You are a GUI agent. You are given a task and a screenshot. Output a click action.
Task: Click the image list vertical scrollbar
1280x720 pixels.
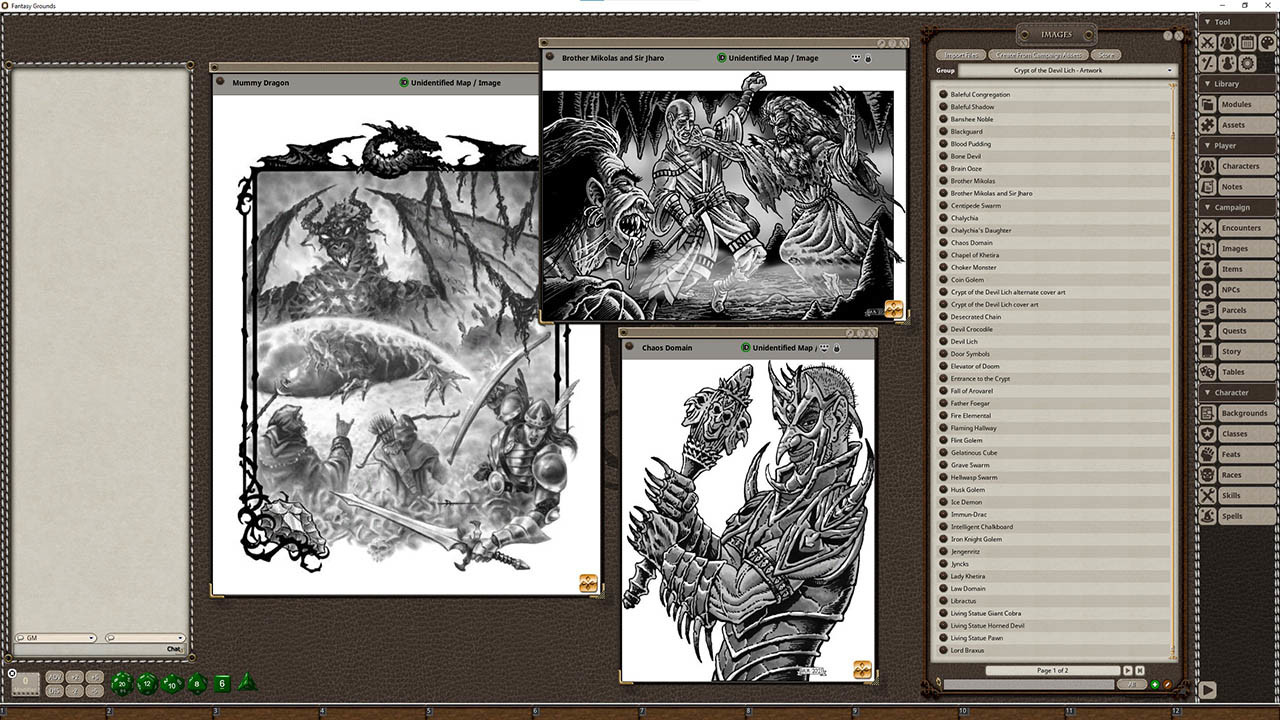(x=1174, y=370)
